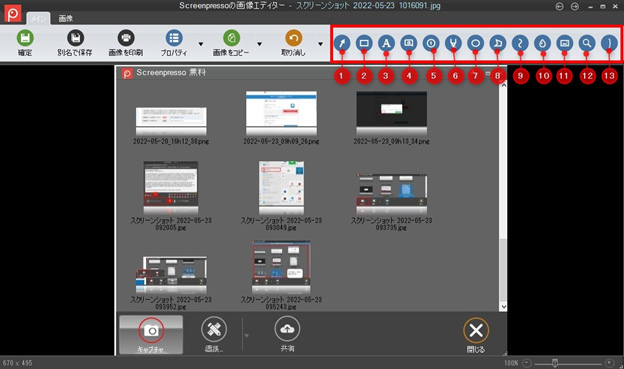Click the Screenpresso logo in the title bar
Image resolution: width=624 pixels, height=369 pixels.
point(12,14)
